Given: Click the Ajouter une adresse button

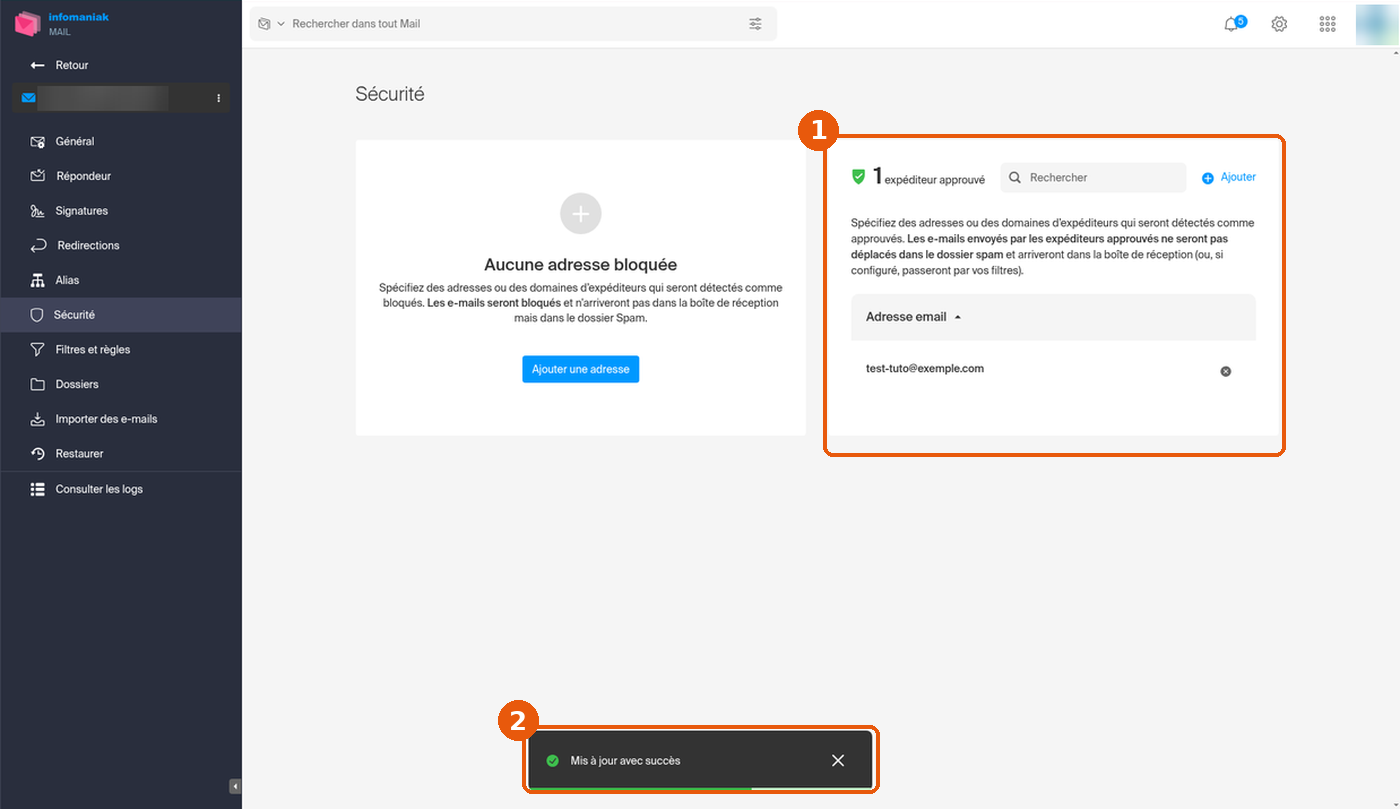Looking at the screenshot, I should 580,369.
